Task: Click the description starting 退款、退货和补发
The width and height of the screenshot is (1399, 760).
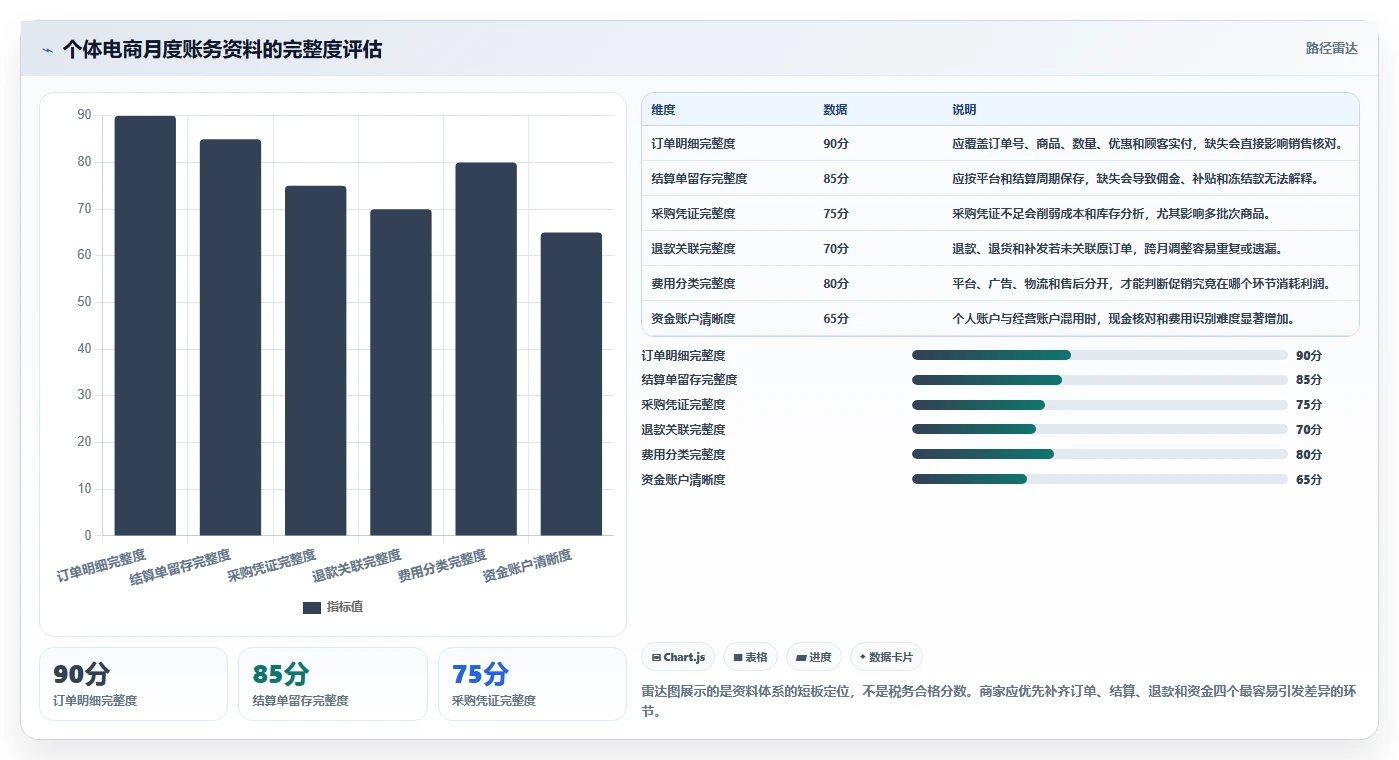Action: click(1117, 249)
